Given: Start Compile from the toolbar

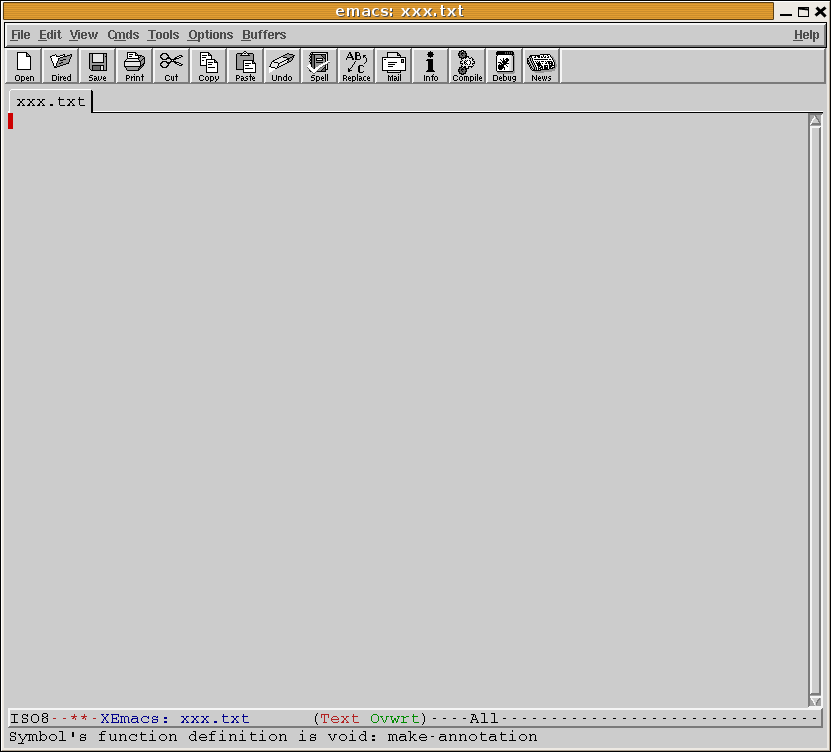Looking at the screenshot, I should point(467,66).
